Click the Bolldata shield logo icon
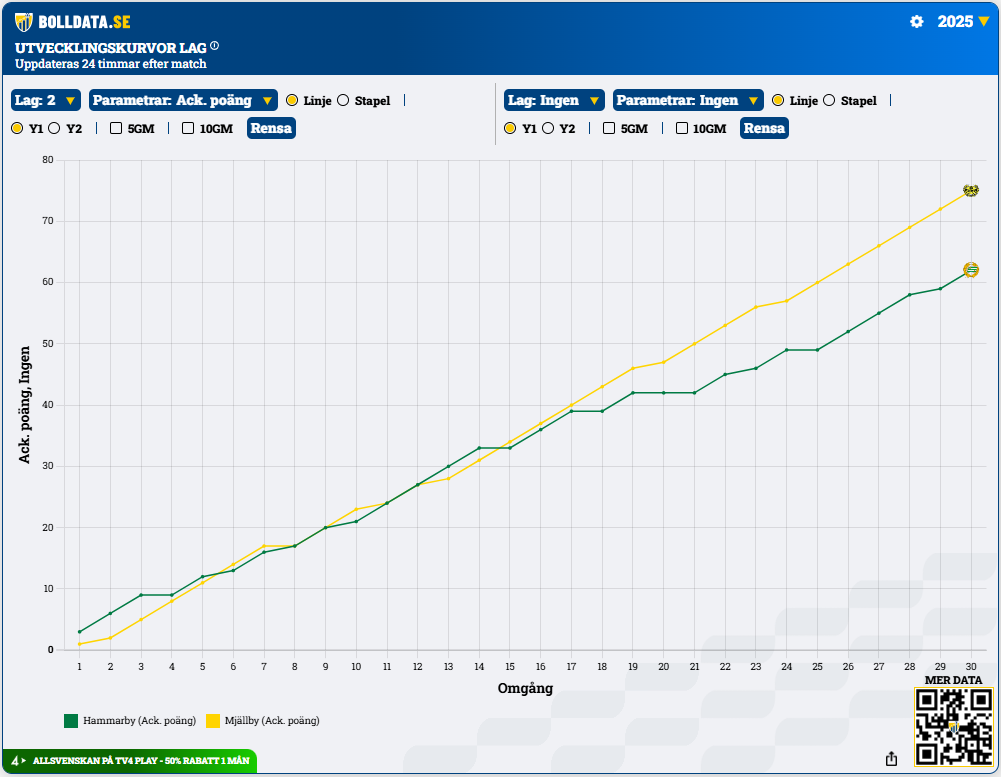Screen dimensions: 1001x777 (x=23, y=22)
